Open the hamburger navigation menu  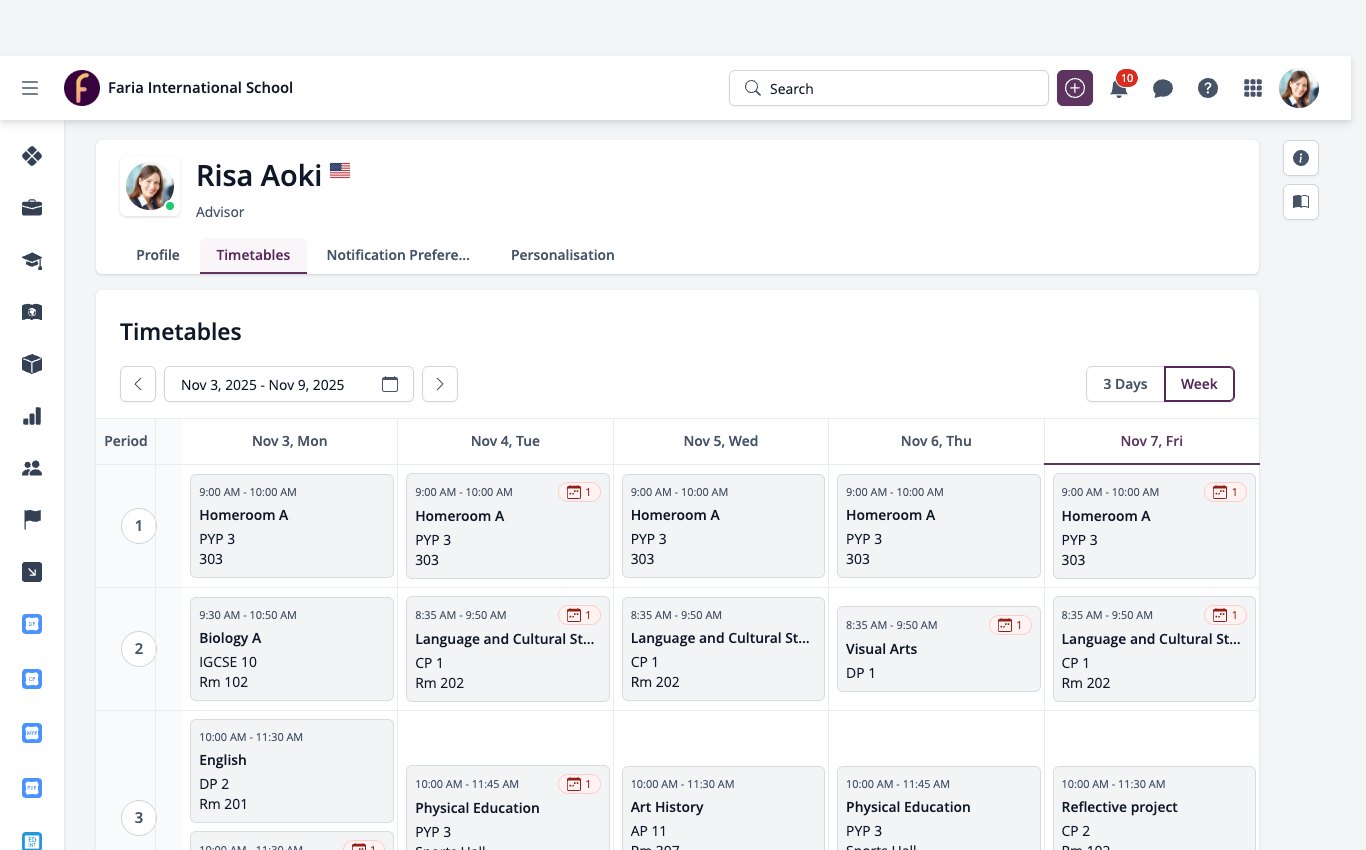click(30, 88)
